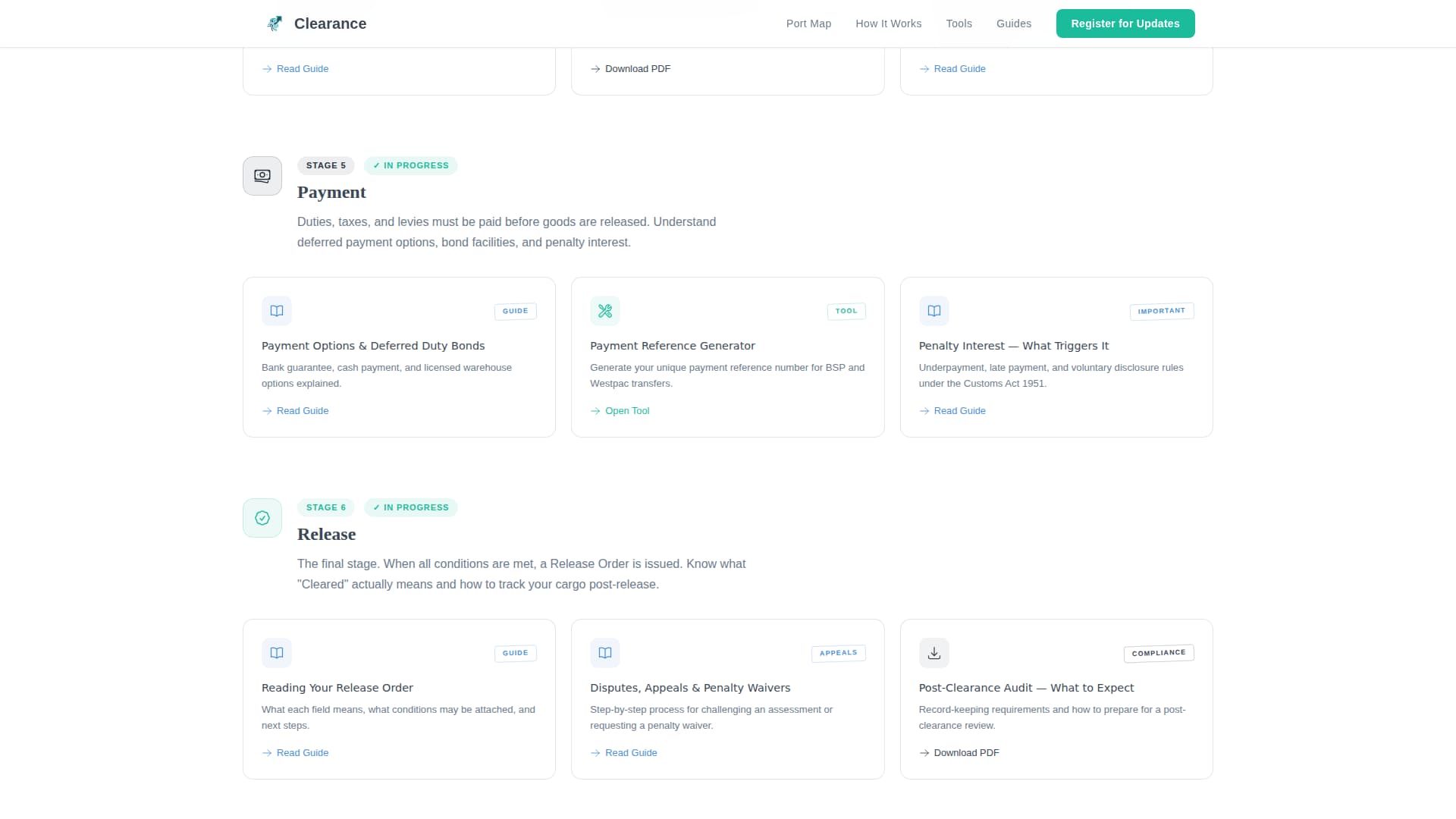Read Guide for Disputes, Appeals & Penalty Waivers
The width and height of the screenshot is (1456, 819).
[x=630, y=753]
